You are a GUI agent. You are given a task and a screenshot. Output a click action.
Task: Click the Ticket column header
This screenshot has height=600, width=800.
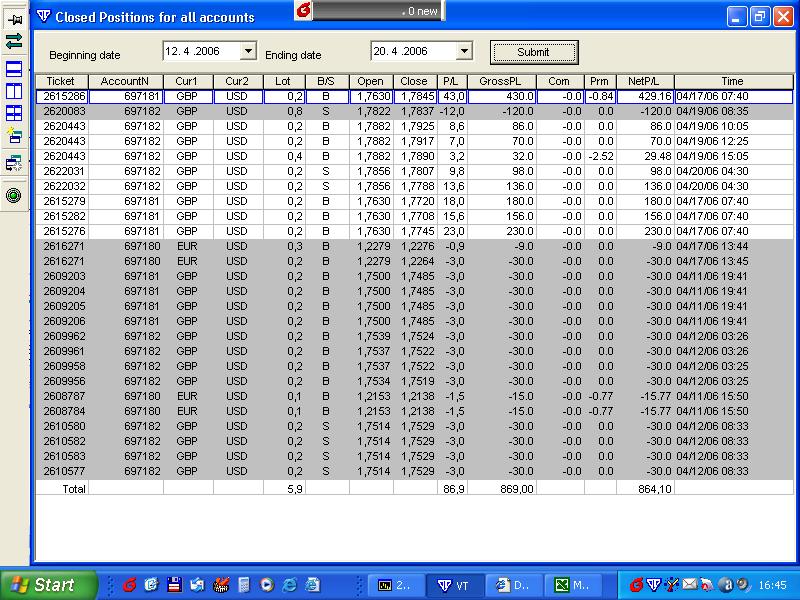pyautogui.click(x=61, y=81)
